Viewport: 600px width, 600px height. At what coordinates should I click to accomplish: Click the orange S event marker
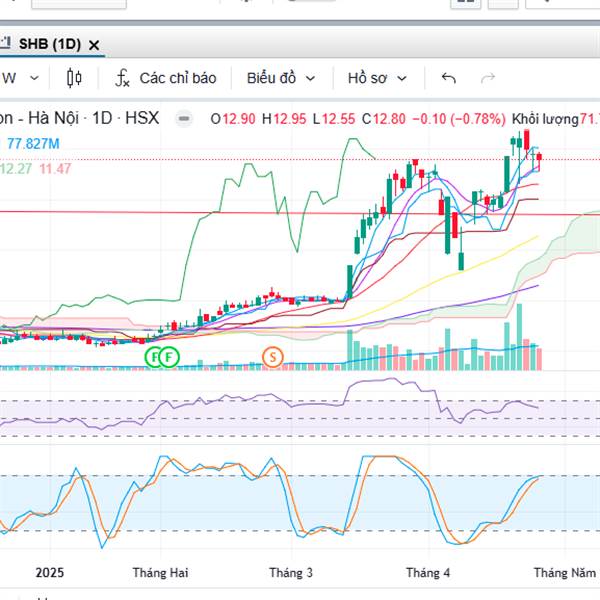(x=273, y=357)
